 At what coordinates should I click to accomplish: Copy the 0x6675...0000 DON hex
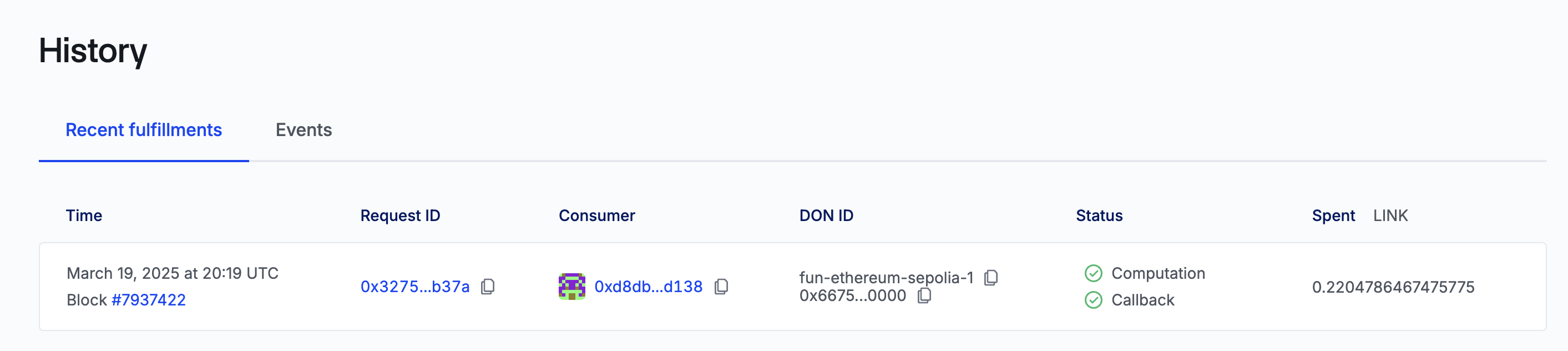pyautogui.click(x=924, y=295)
